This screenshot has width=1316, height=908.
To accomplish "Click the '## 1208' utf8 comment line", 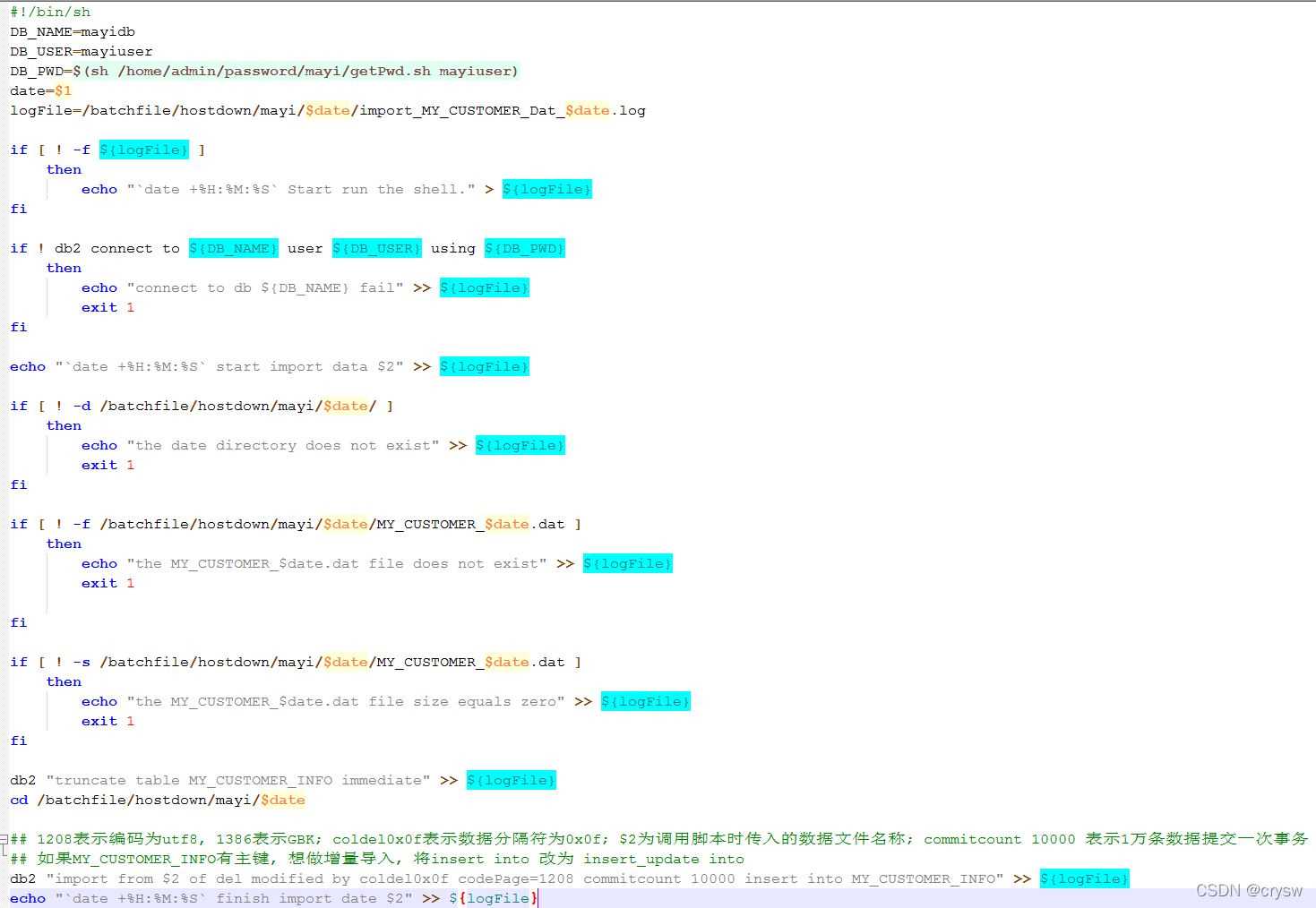I will [659, 839].
